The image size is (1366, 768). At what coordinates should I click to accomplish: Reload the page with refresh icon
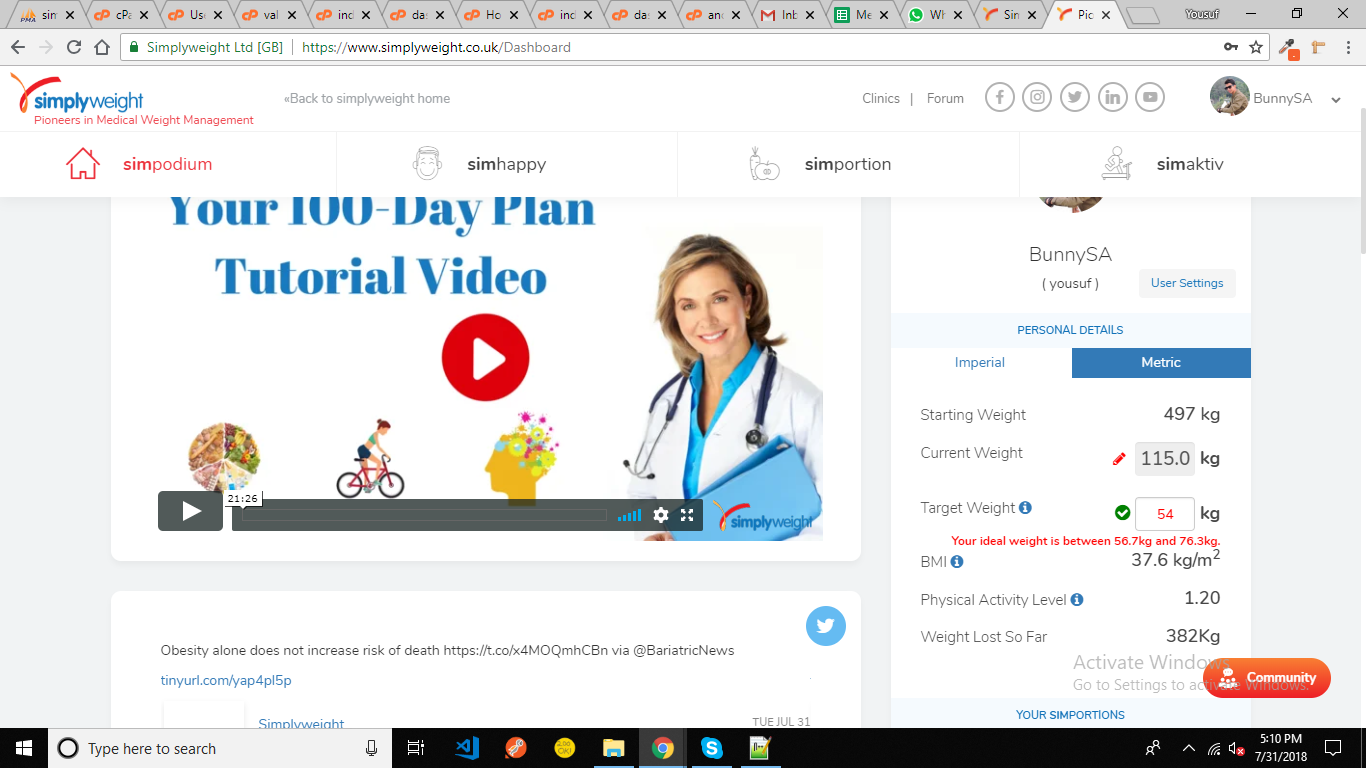pos(74,47)
